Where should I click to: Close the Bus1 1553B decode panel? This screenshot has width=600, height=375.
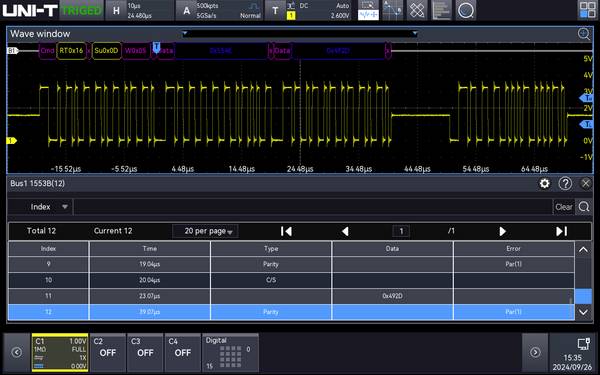[586, 184]
